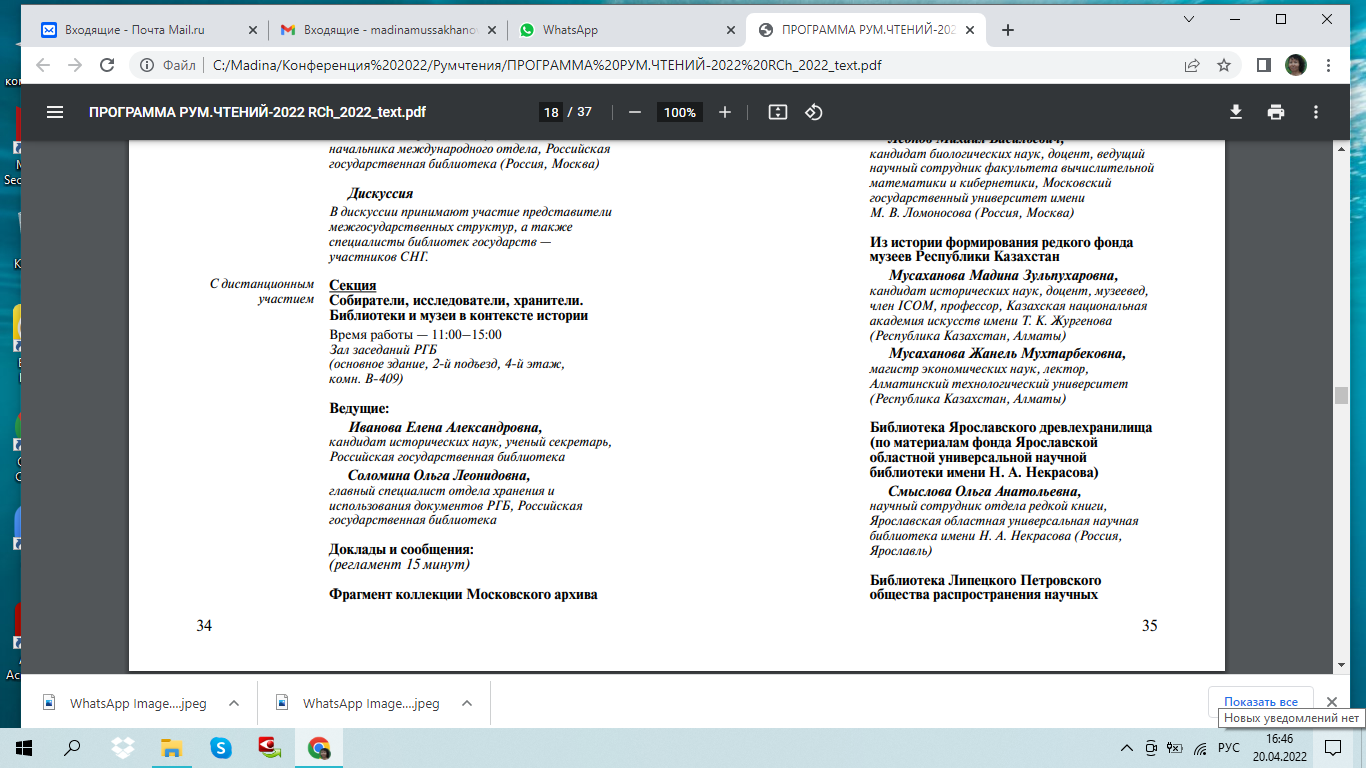
Task: Close the ПРОГРАММА РУМ.ЧТЕНИЙ tab
Action: pos(972,30)
